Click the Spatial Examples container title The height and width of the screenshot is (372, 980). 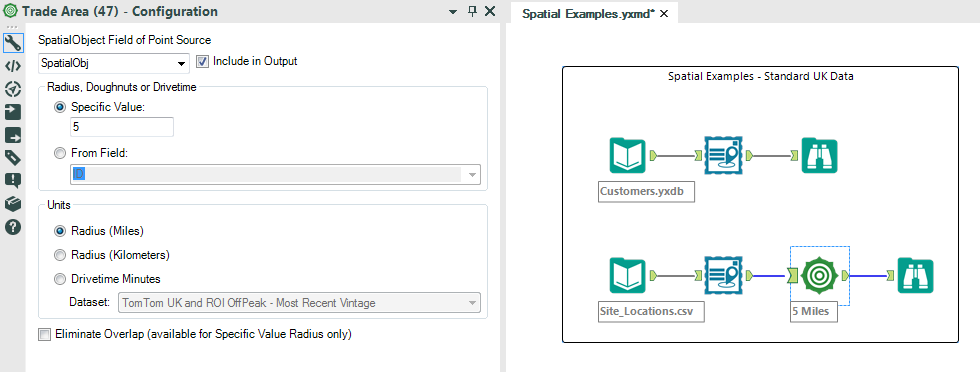click(x=761, y=77)
